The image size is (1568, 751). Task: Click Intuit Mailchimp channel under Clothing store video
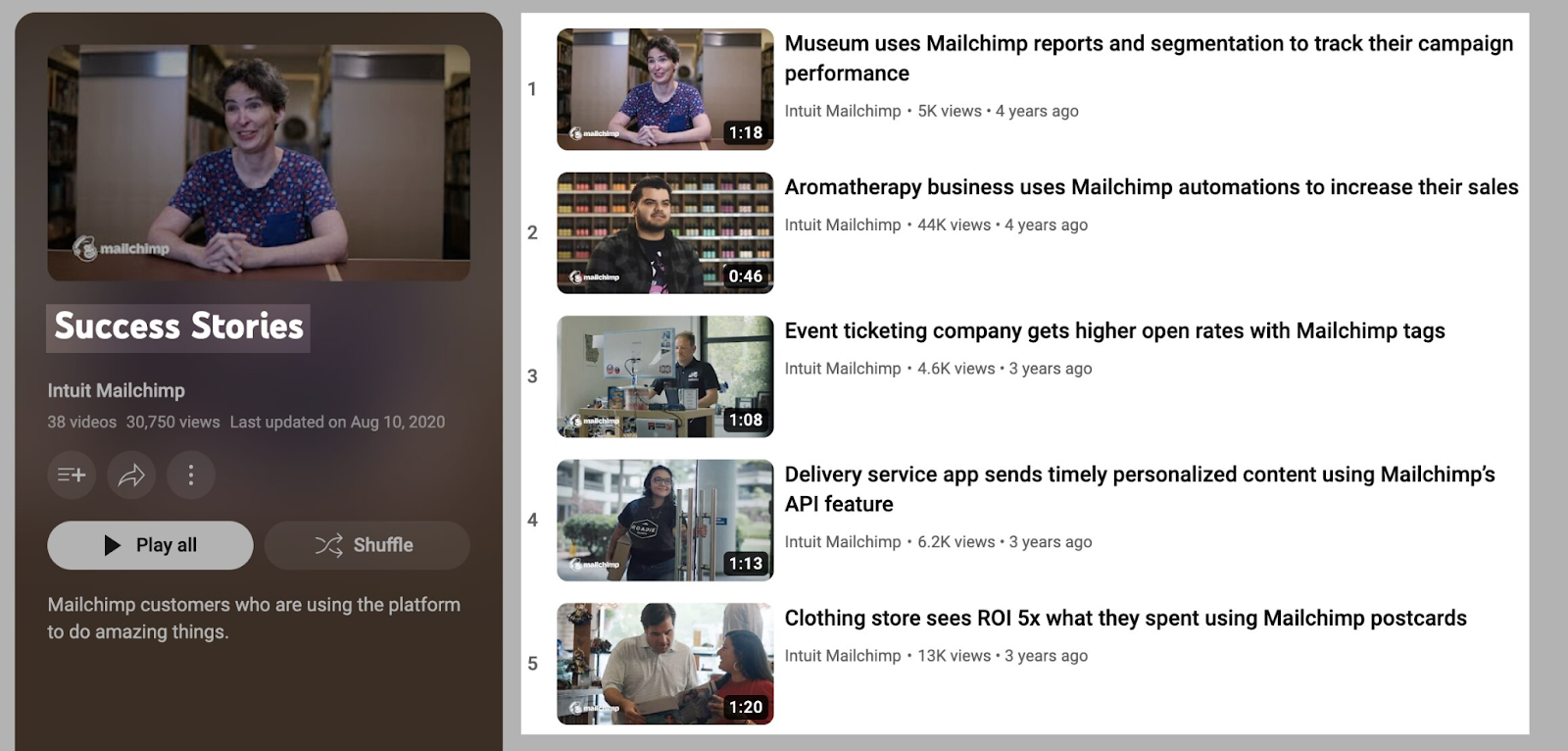842,656
